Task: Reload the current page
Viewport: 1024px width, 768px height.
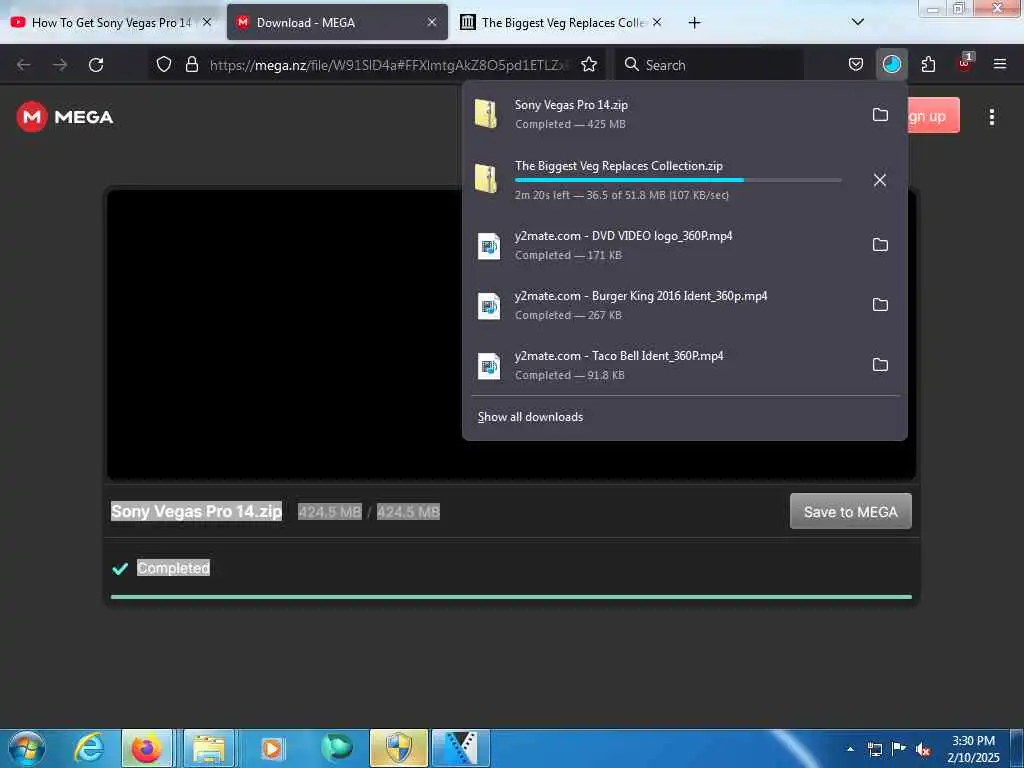Action: click(x=96, y=65)
